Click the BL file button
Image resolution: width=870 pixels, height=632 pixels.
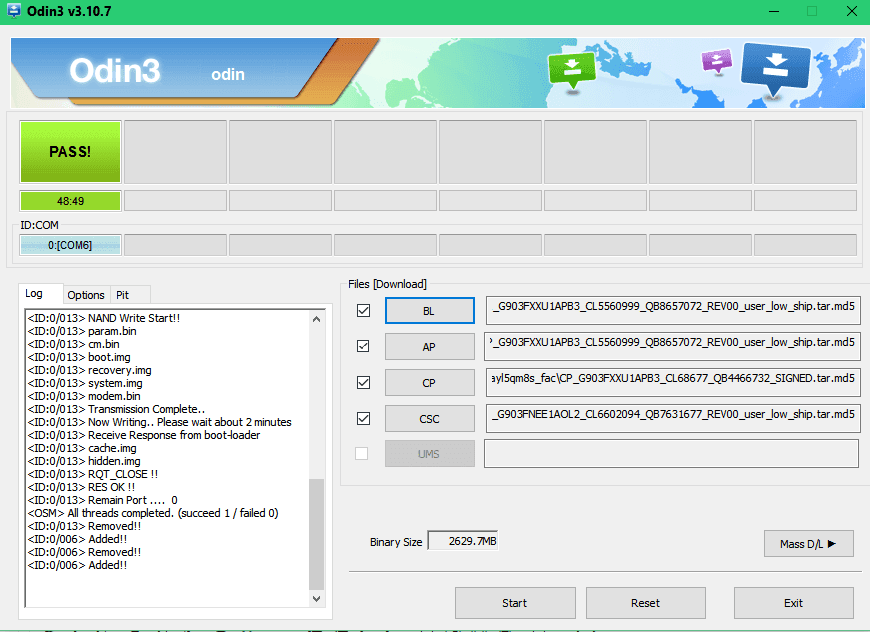(429, 311)
